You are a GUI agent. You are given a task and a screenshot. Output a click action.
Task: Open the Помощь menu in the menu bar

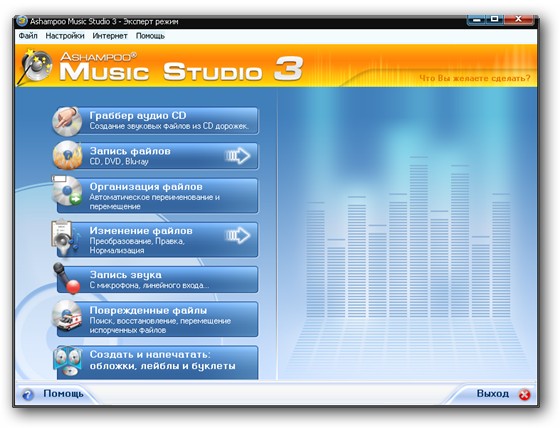(x=150, y=36)
